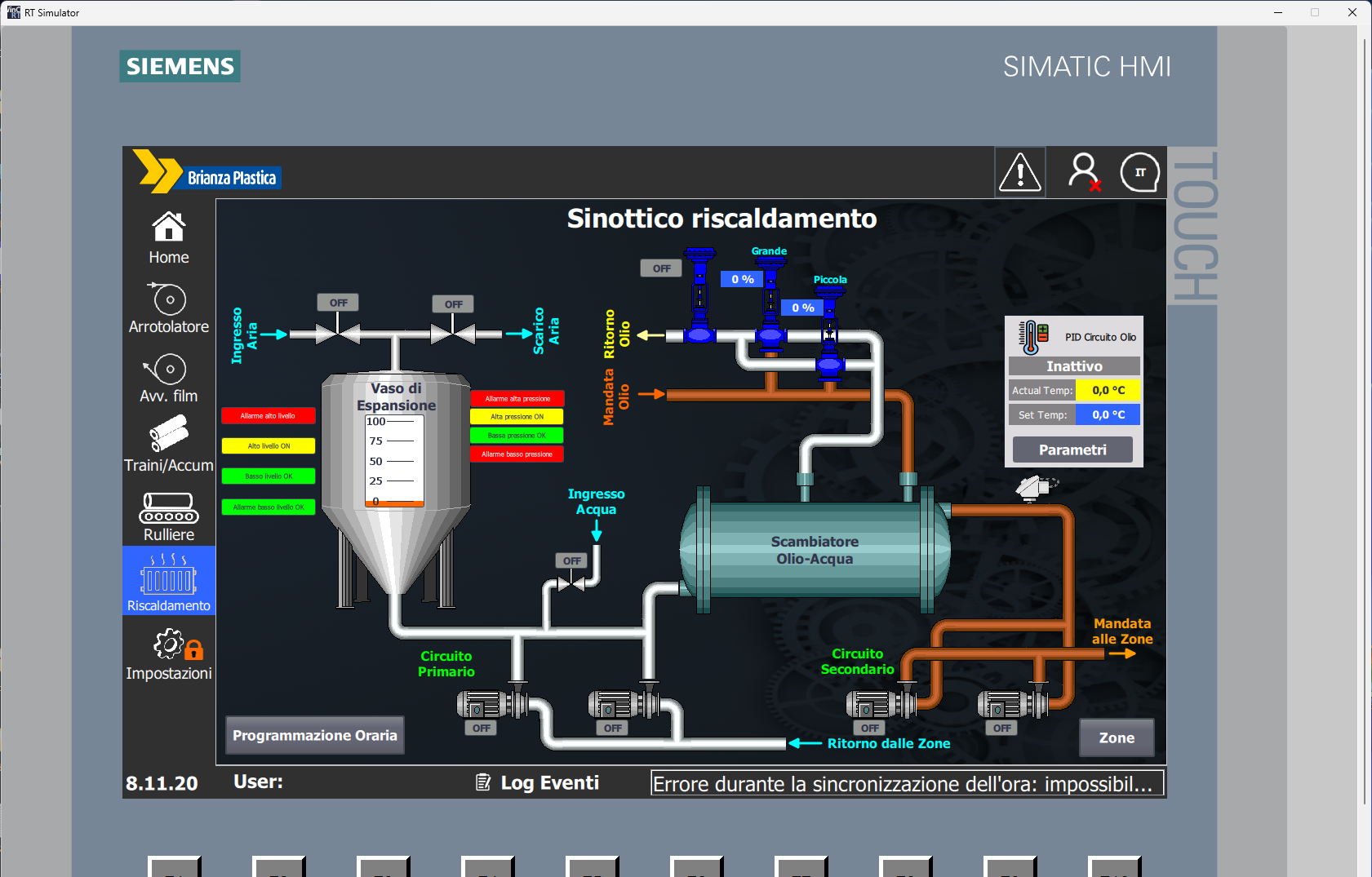Screen dimensions: 1372x877
Task: Click the time sync error message
Action: 907,783
